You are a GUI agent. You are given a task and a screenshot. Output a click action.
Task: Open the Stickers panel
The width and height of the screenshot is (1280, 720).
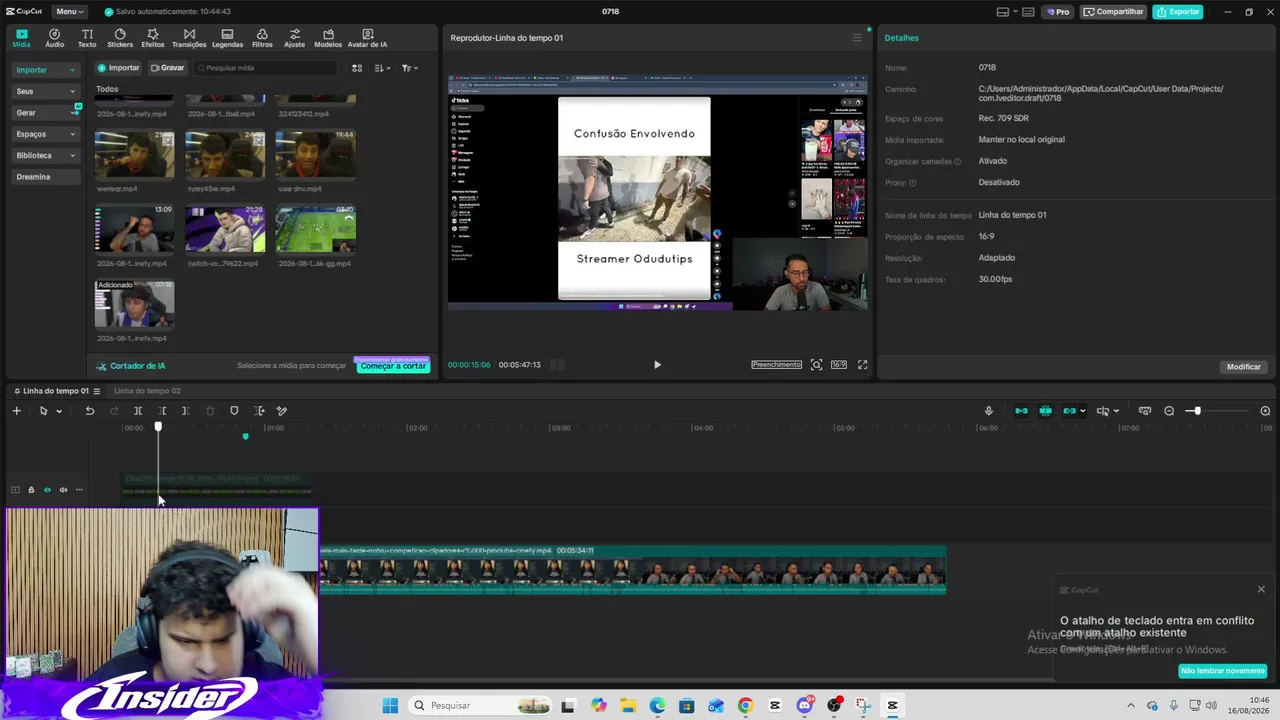pyautogui.click(x=120, y=38)
